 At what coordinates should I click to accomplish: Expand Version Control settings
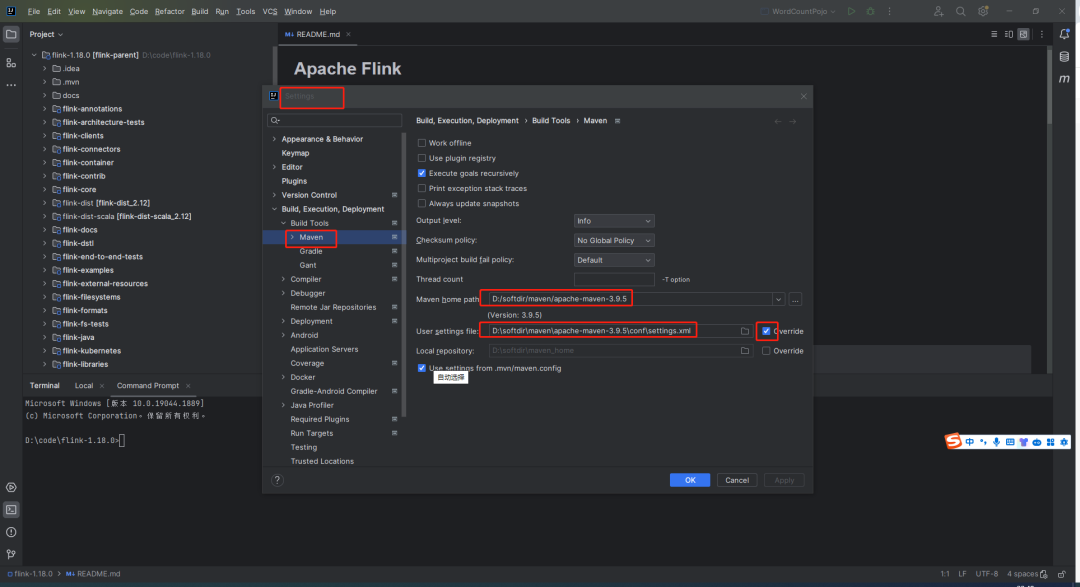coord(274,195)
